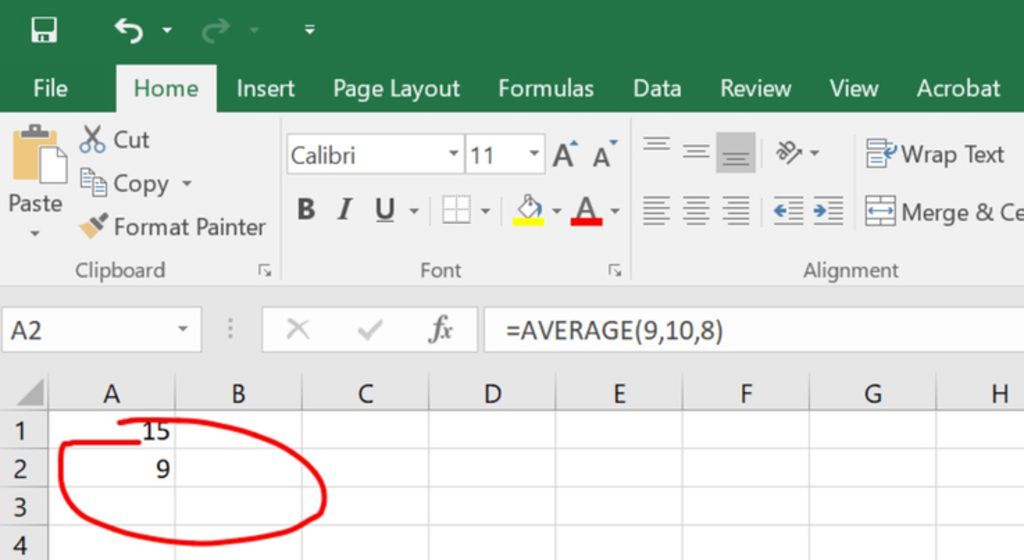Viewport: 1024px width, 560px height.
Task: Open the font name Calibri dropdown
Action: [x=453, y=155]
